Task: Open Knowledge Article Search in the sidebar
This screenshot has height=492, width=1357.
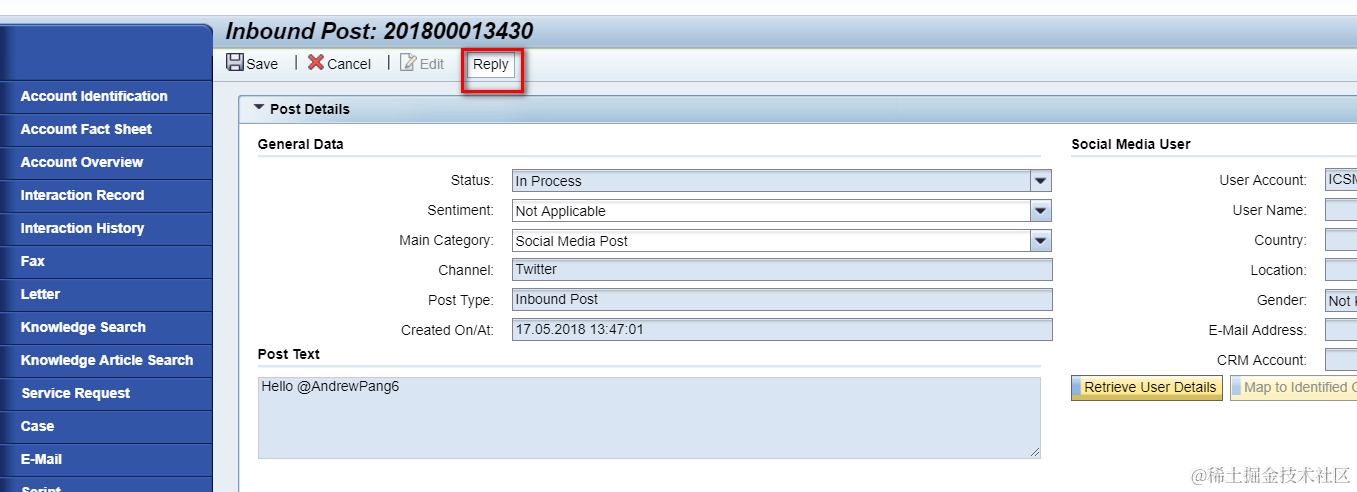Action: [x=106, y=361]
